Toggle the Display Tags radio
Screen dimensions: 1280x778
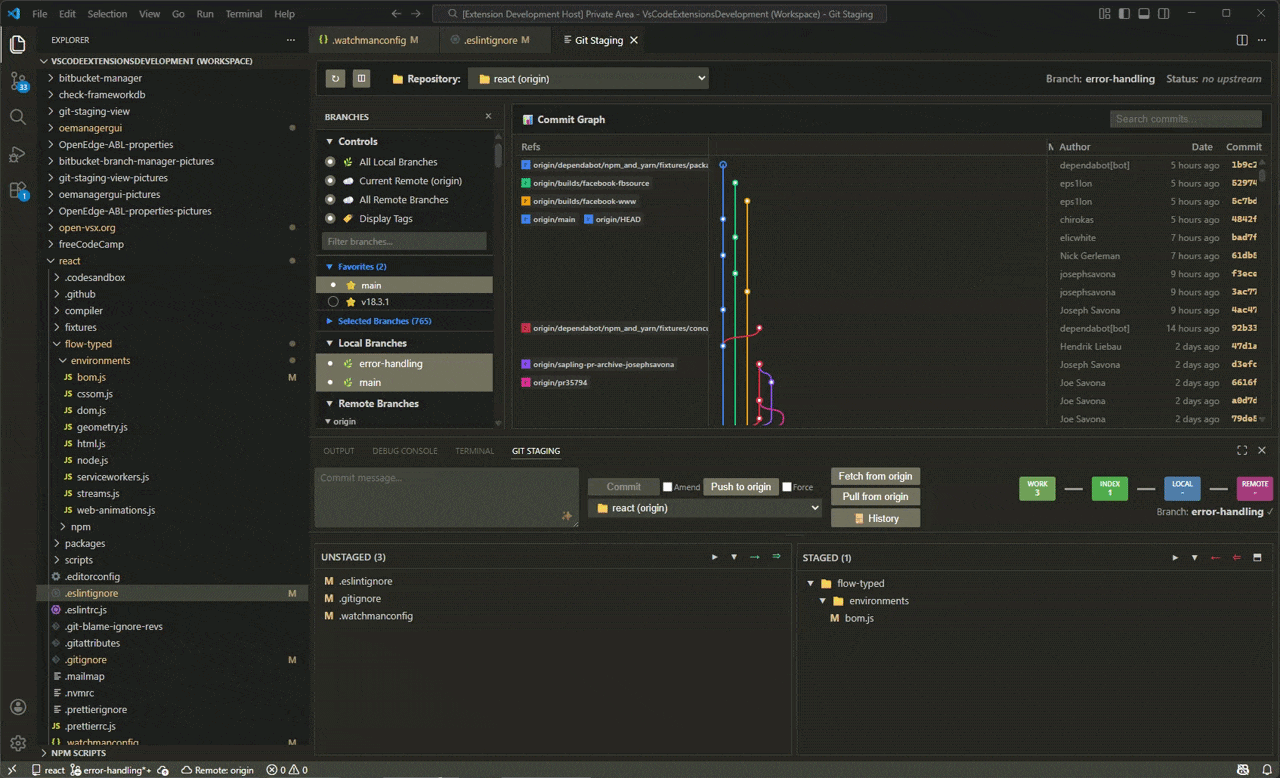coord(330,219)
